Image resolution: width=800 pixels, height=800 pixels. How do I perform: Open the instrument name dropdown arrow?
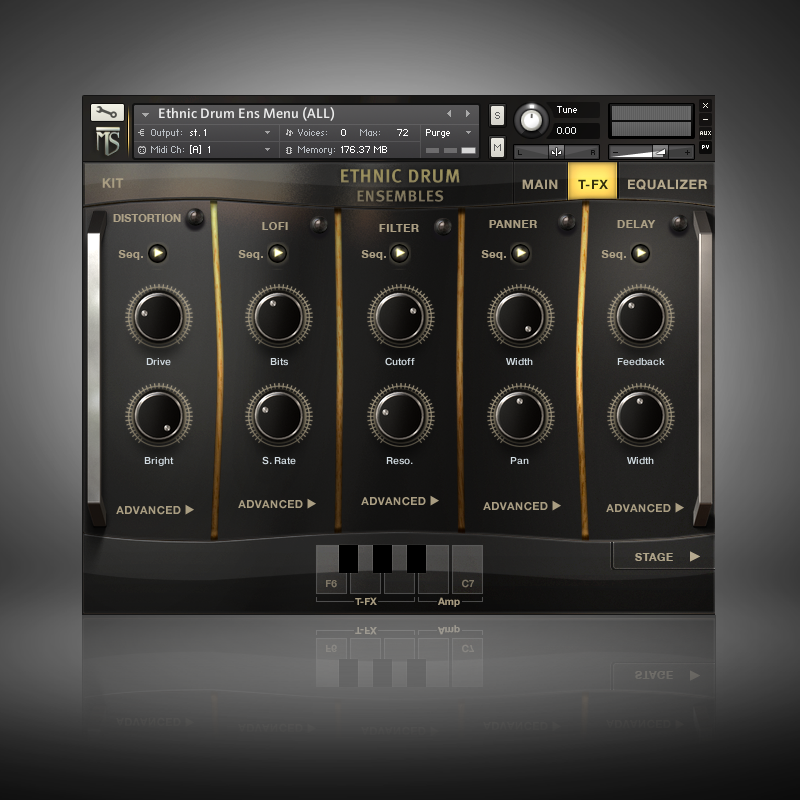click(145, 114)
